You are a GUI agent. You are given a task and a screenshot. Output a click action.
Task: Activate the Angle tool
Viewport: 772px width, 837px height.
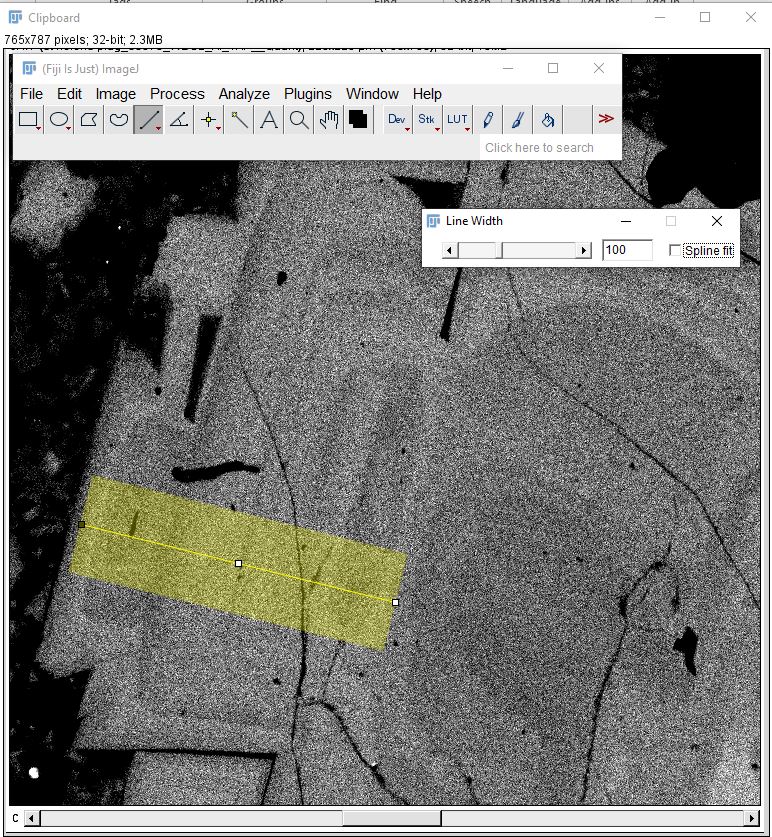[179, 120]
